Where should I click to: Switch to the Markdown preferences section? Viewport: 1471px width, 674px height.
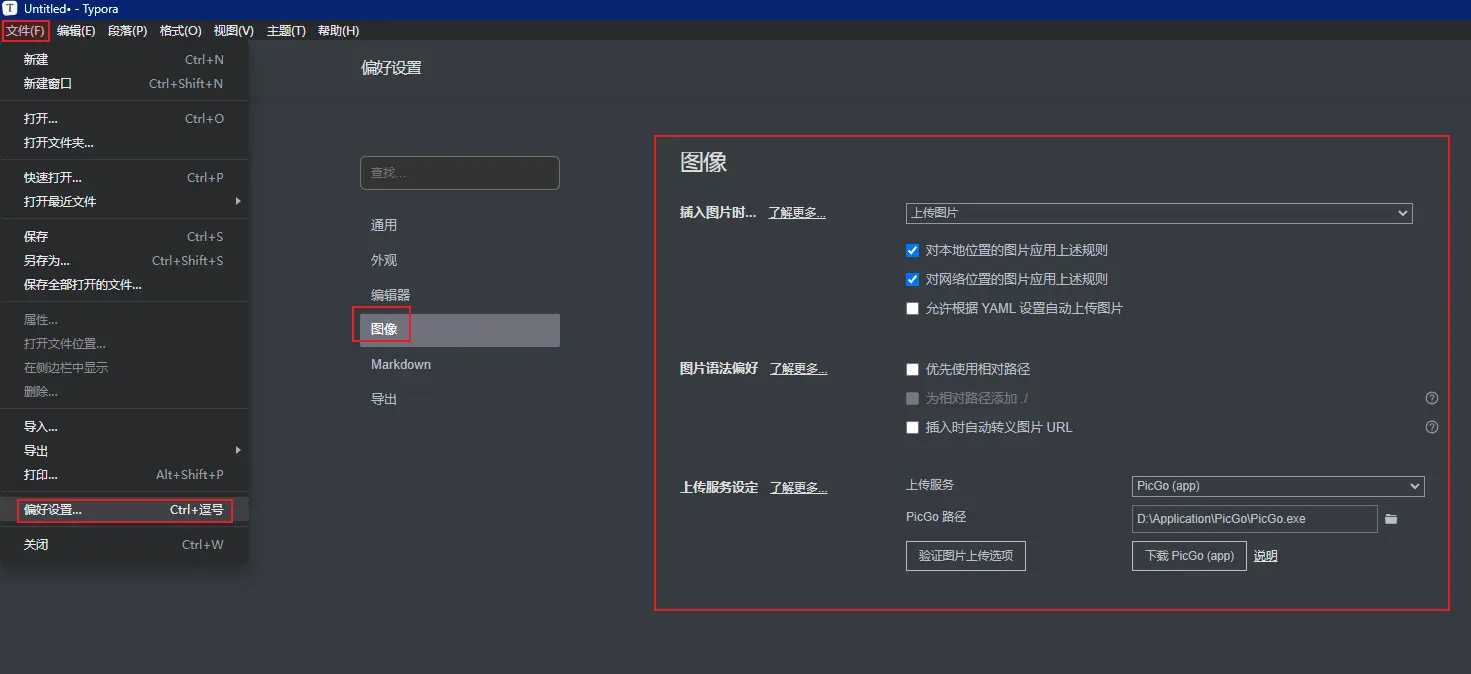coord(401,364)
